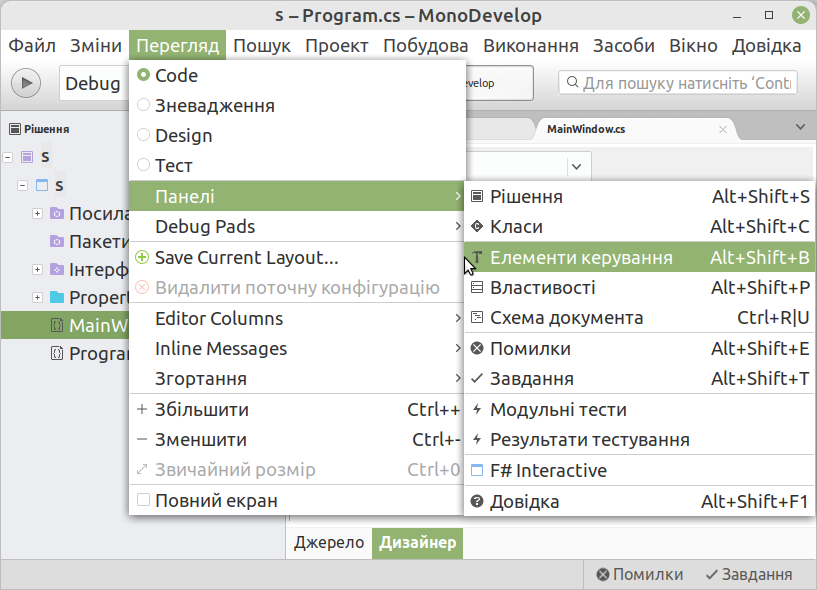Select the Design layout radio button
817x590 pixels.
pyautogui.click(x=143, y=135)
